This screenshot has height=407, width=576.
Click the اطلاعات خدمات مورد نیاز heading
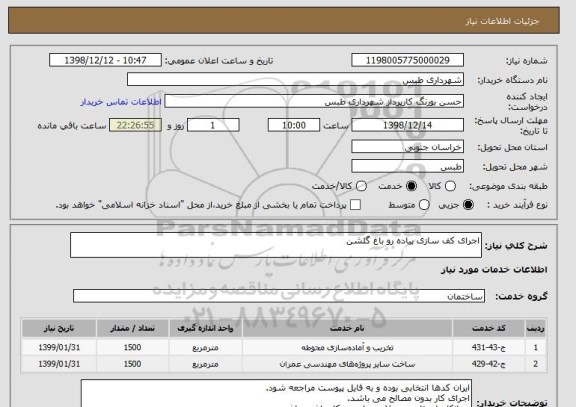click(494, 270)
